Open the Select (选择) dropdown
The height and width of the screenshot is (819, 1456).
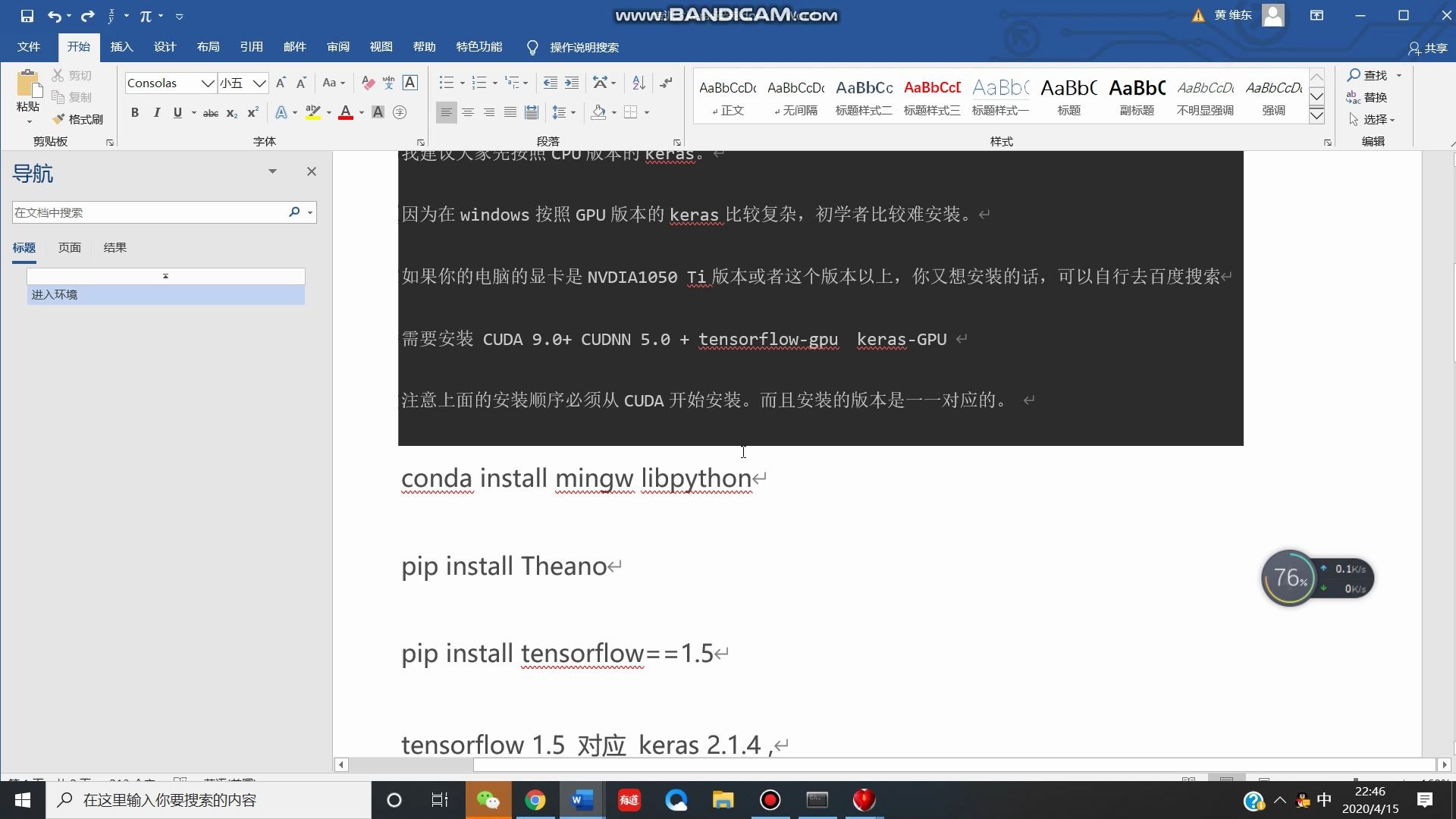pyautogui.click(x=1372, y=119)
